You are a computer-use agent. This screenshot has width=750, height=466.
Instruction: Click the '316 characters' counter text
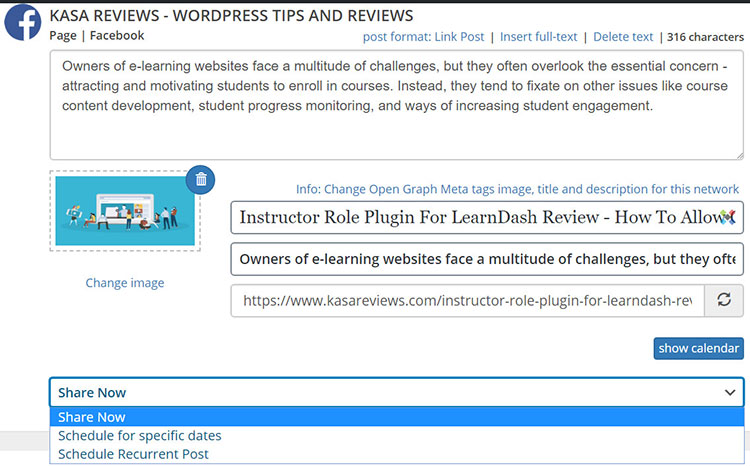(705, 37)
